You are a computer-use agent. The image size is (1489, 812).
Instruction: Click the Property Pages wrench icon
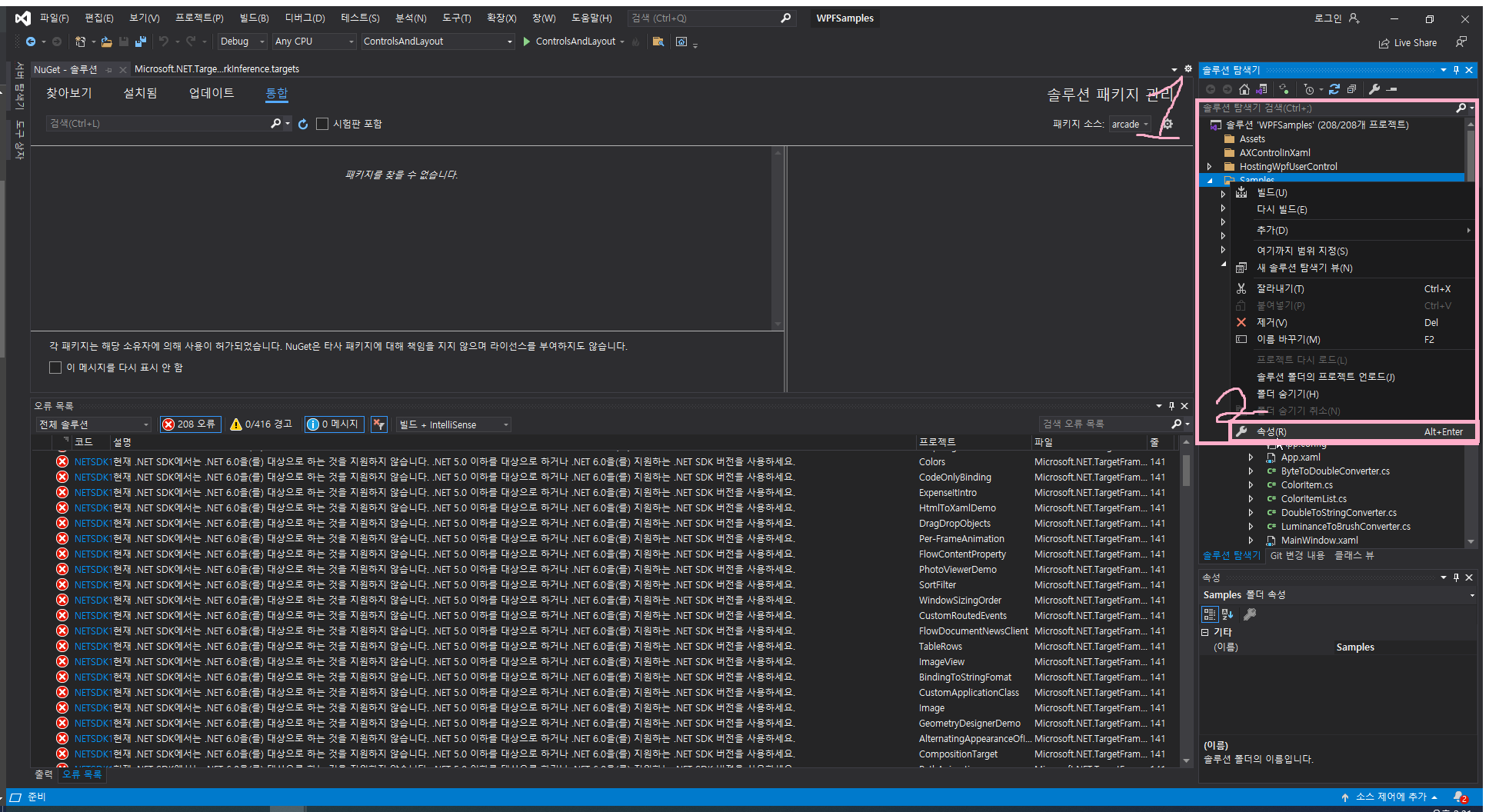[x=1250, y=614]
